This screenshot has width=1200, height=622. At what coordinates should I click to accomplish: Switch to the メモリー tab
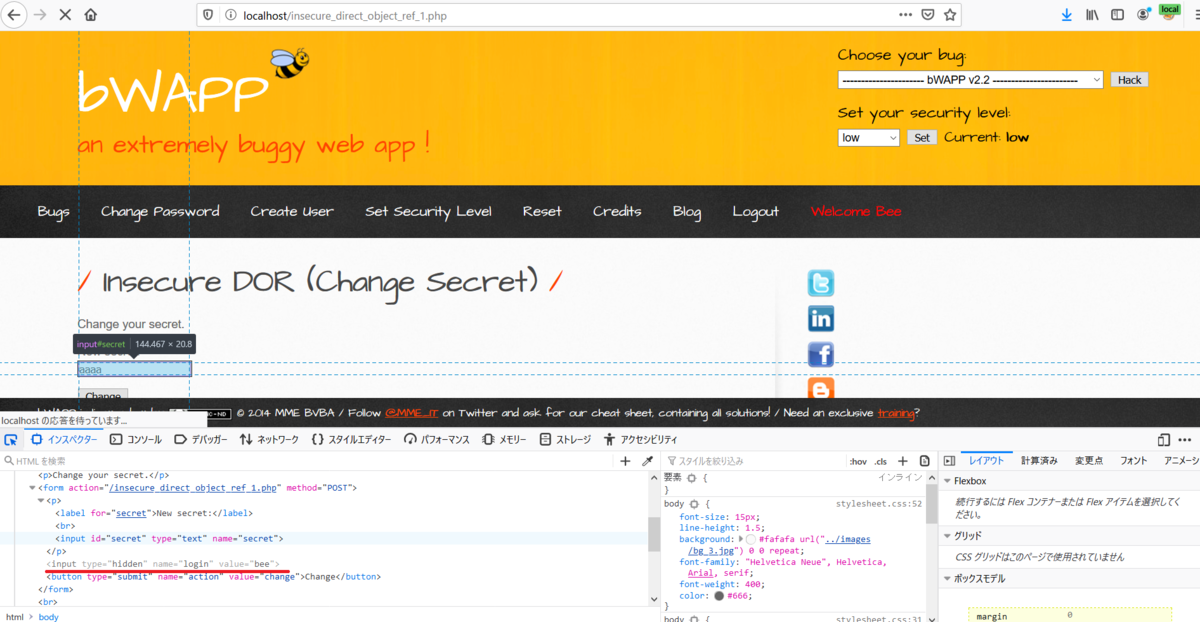[x=504, y=439]
